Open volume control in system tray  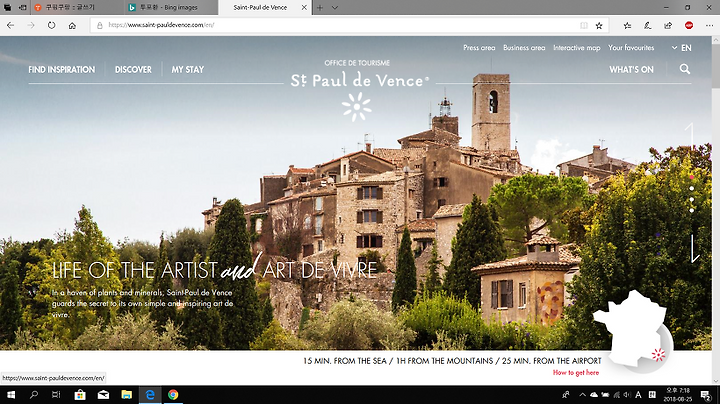click(627, 395)
